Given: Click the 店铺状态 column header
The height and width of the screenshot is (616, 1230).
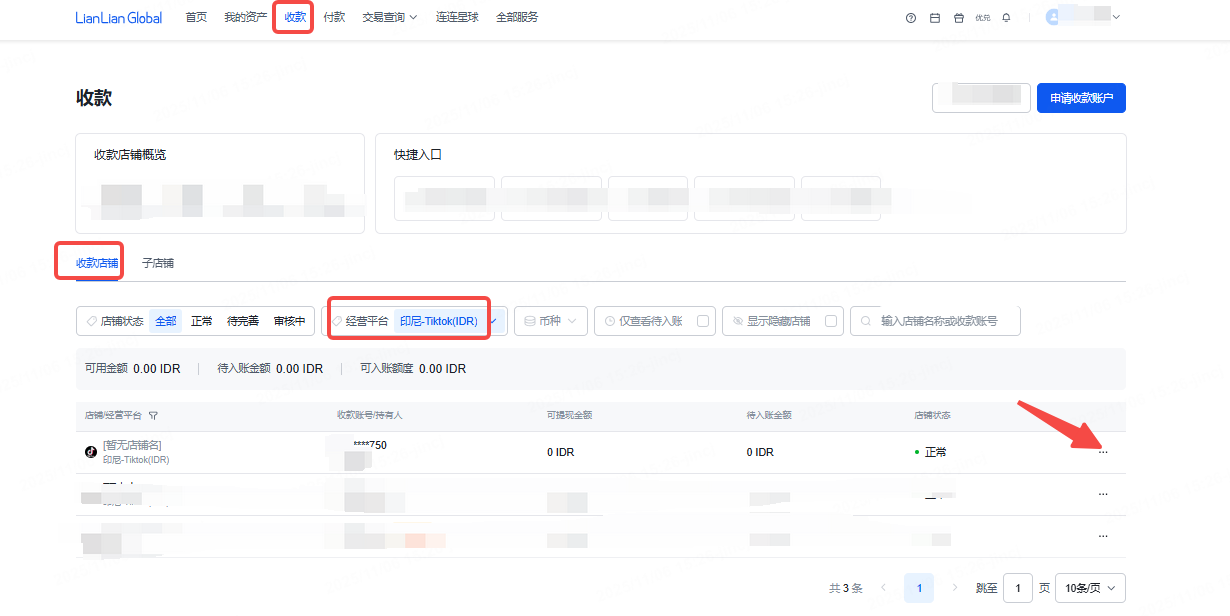Looking at the screenshot, I should (x=933, y=415).
